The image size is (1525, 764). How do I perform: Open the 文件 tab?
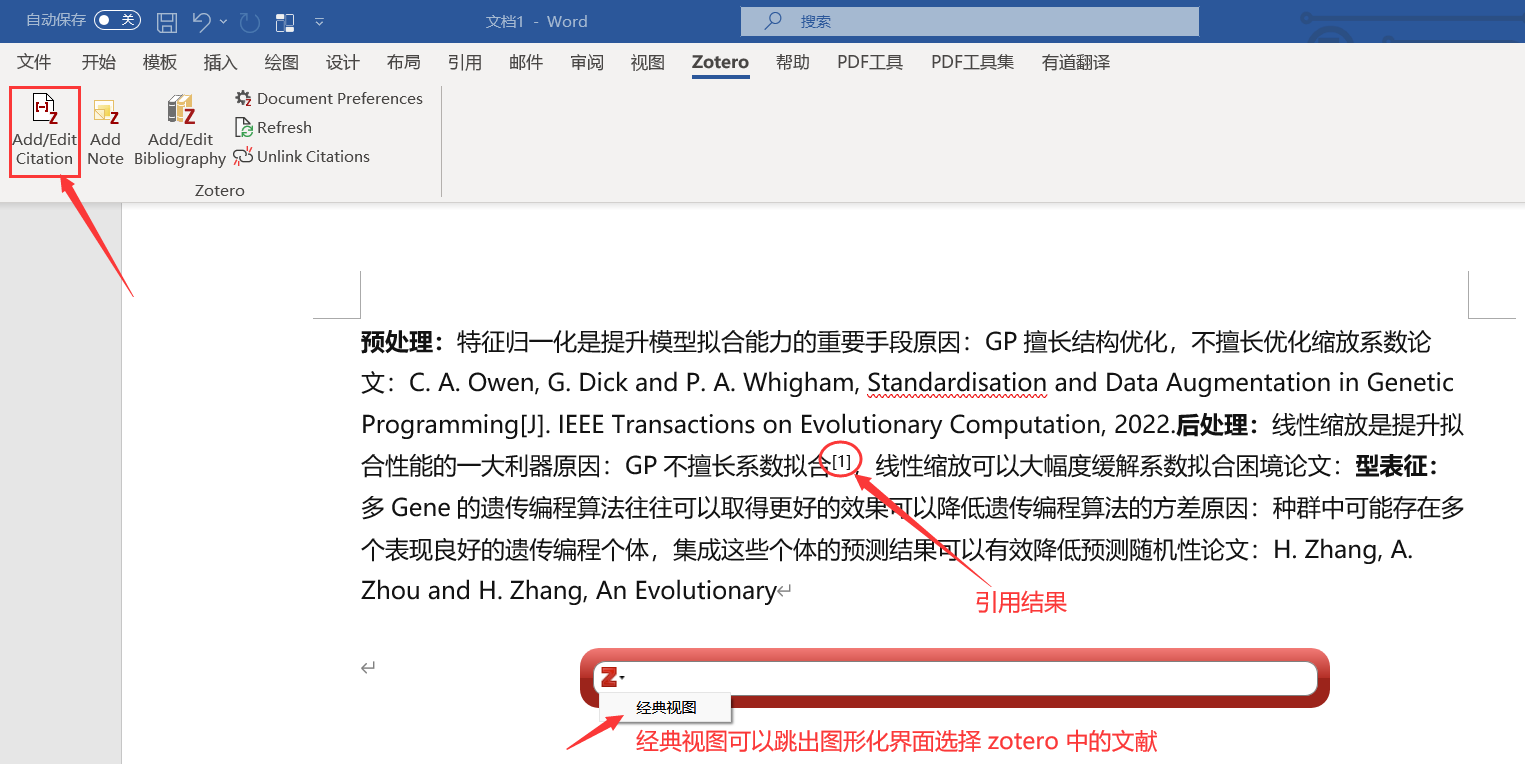tap(35, 62)
